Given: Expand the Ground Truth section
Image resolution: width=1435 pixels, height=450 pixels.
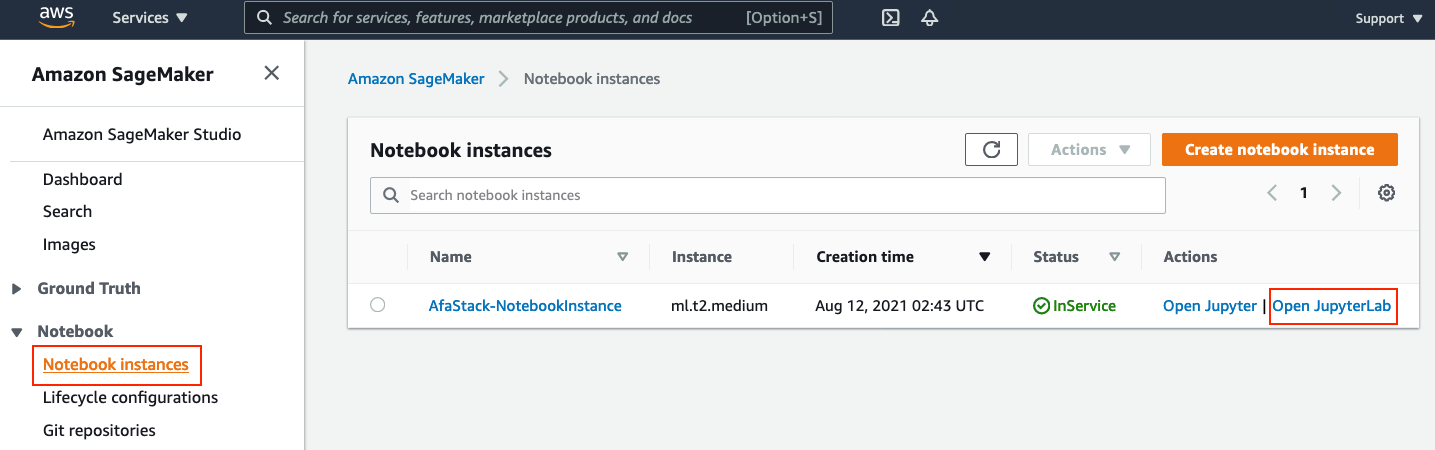Looking at the screenshot, I should [x=16, y=289].
